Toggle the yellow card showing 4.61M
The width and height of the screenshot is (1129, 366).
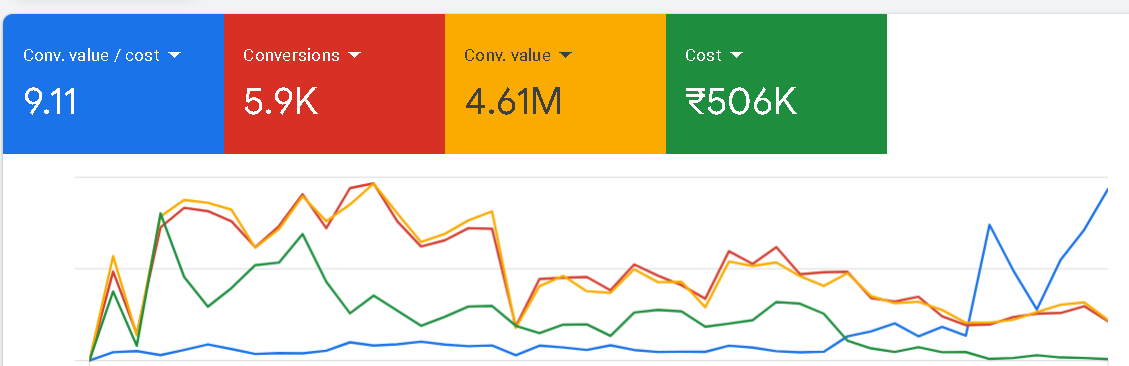coord(555,84)
